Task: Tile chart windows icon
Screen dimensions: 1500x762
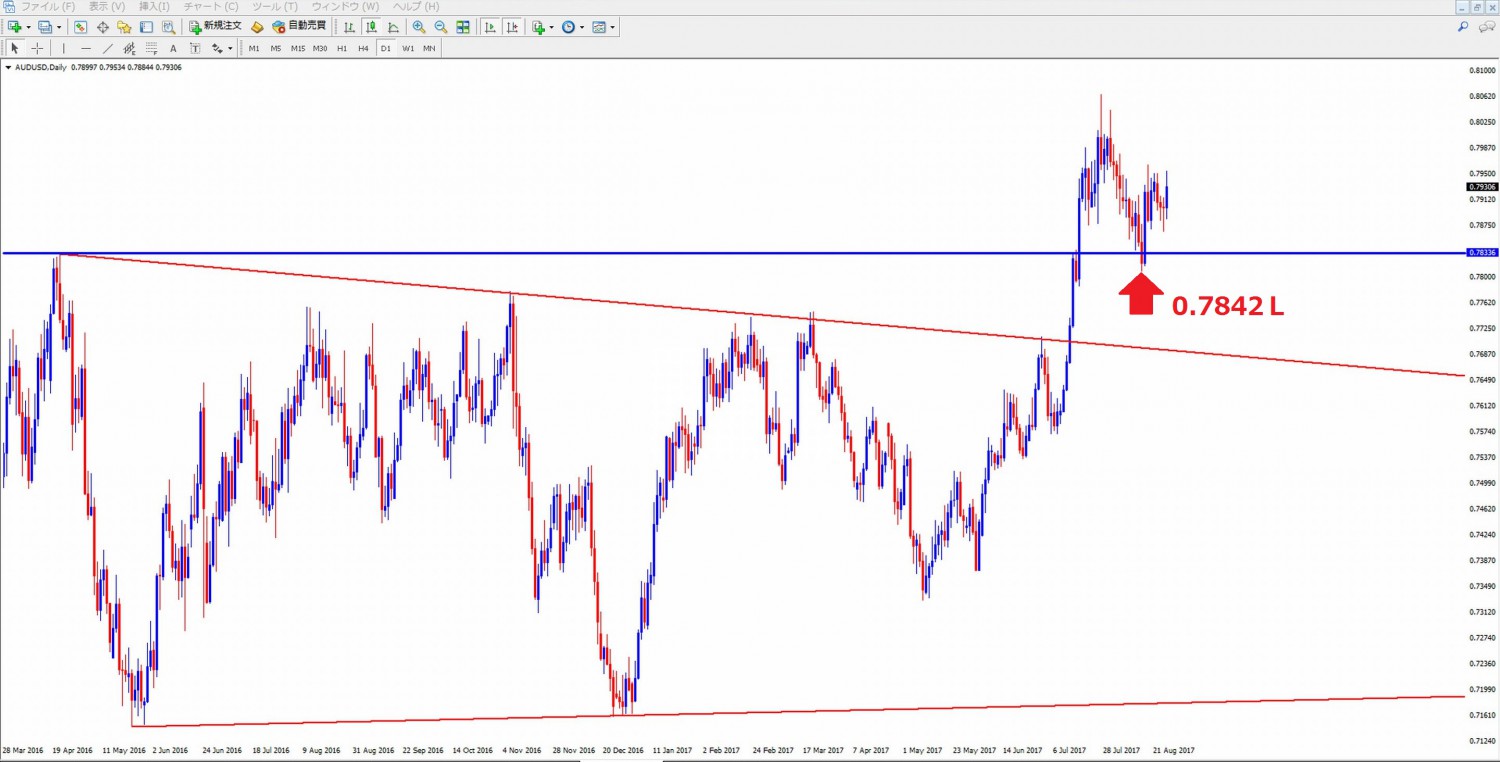Action: [463, 27]
